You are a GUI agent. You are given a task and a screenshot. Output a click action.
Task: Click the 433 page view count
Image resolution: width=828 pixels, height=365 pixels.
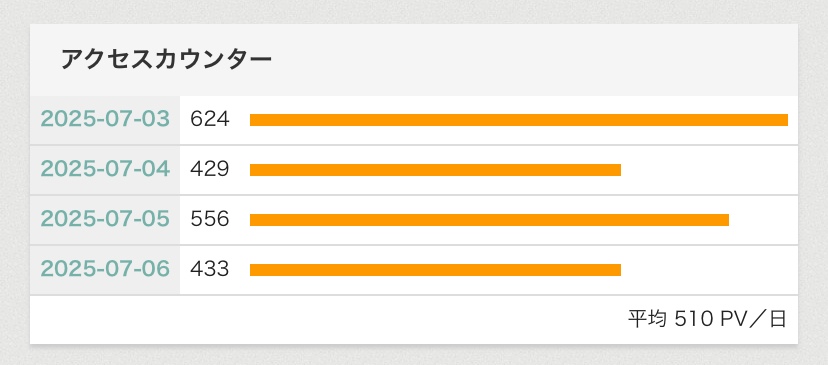[x=210, y=269]
